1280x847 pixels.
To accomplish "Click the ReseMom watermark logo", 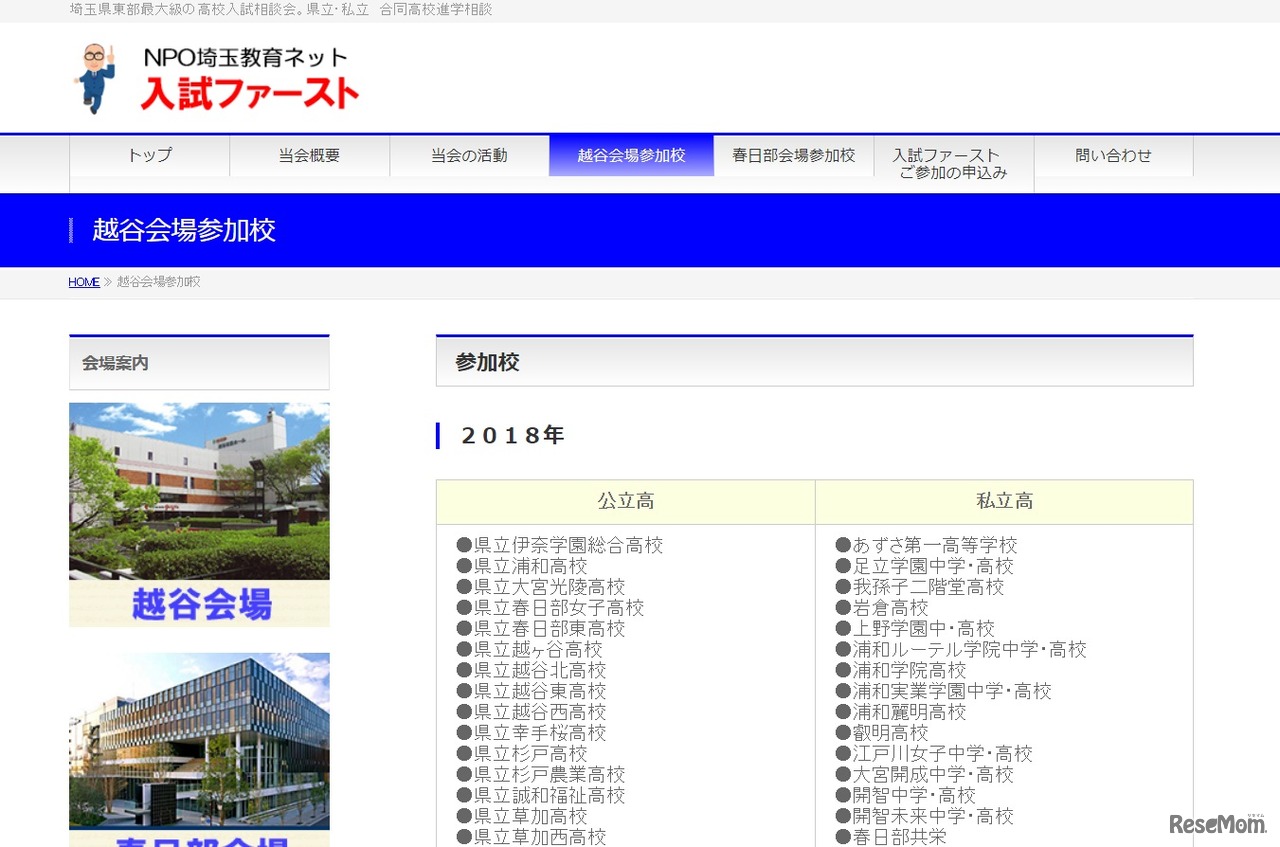I will coord(1217,823).
